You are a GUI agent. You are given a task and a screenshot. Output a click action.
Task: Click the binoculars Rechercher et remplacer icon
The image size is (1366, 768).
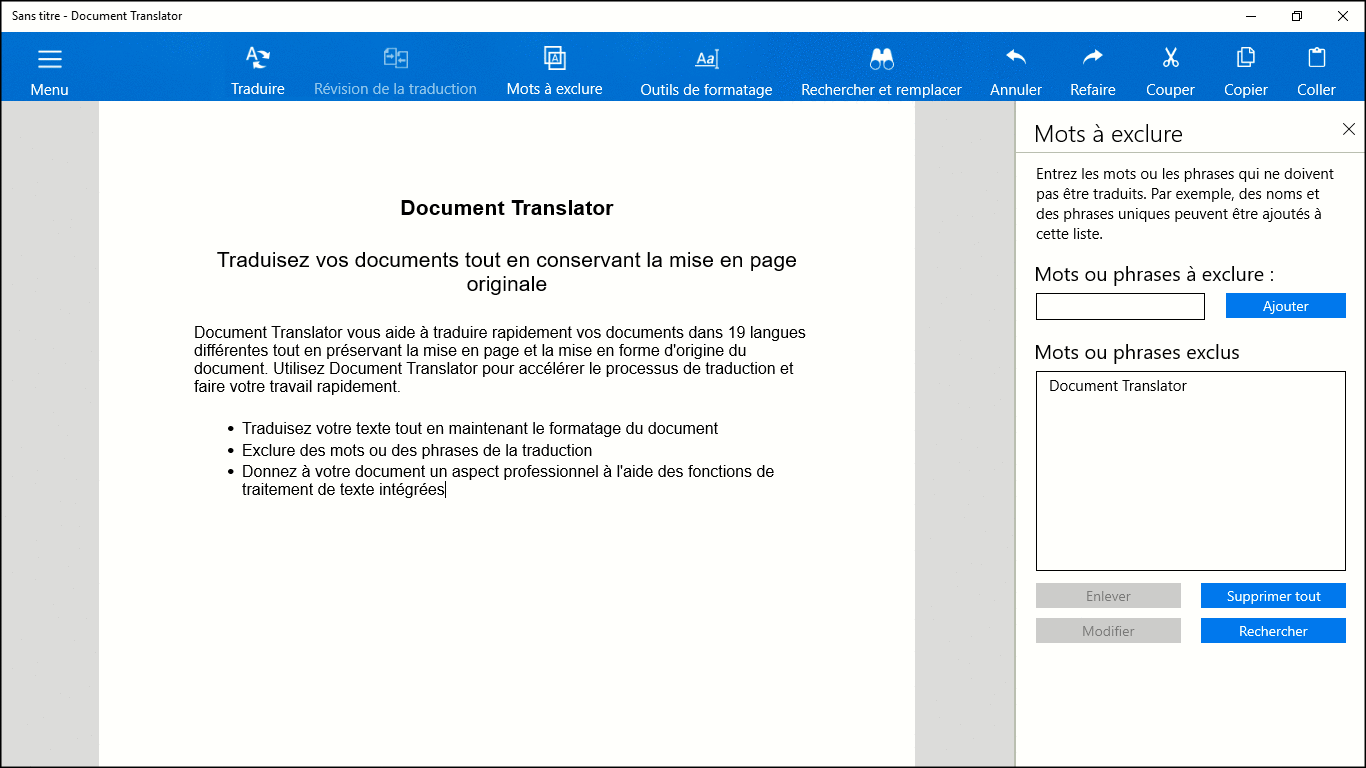[x=881, y=59]
